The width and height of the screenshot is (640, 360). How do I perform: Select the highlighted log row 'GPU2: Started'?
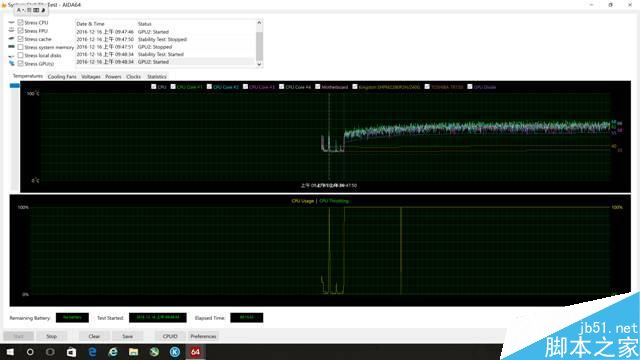point(165,62)
